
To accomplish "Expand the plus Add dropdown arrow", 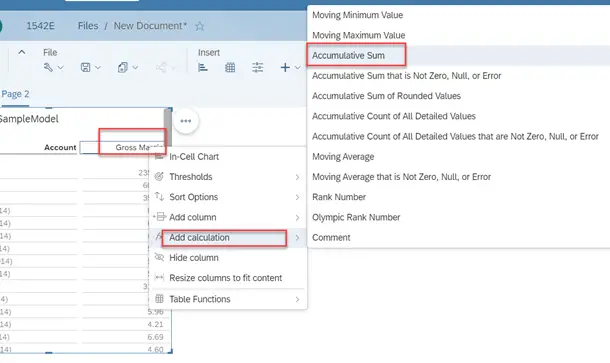I will (298, 68).
